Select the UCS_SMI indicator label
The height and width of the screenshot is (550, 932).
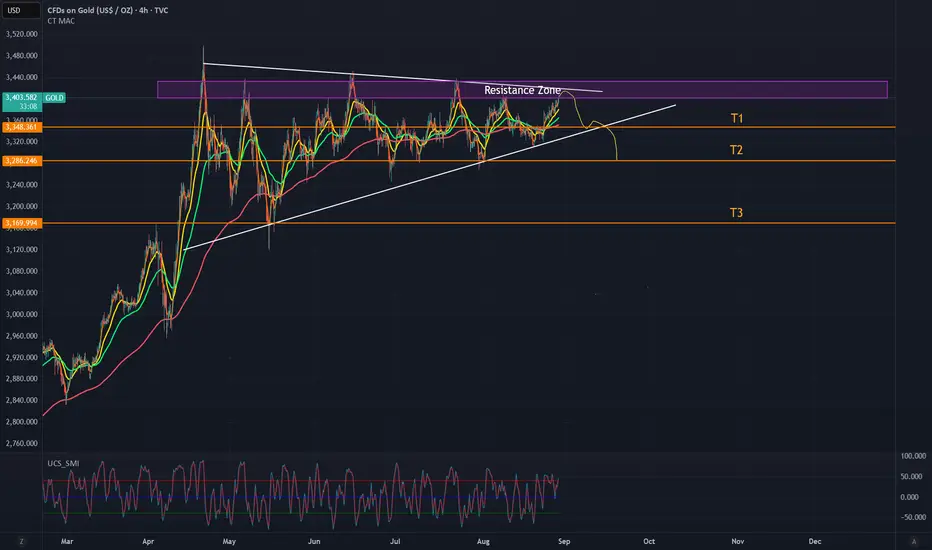(x=63, y=463)
